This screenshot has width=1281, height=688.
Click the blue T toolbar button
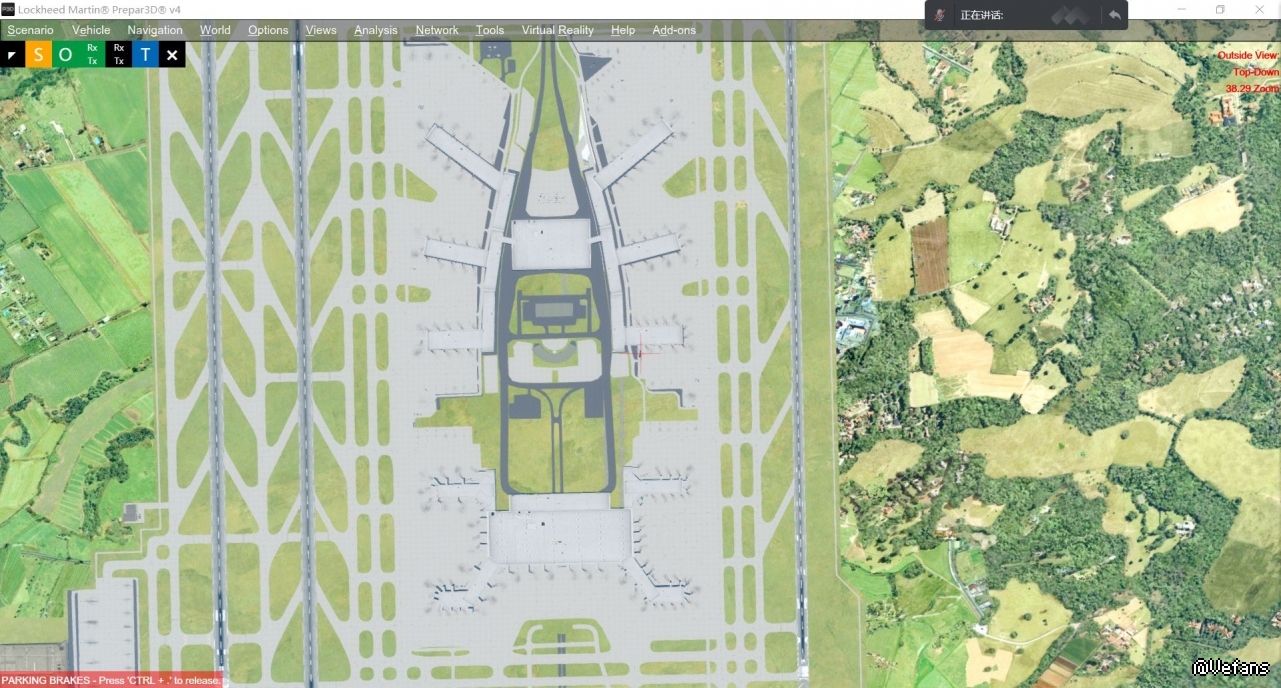point(145,54)
